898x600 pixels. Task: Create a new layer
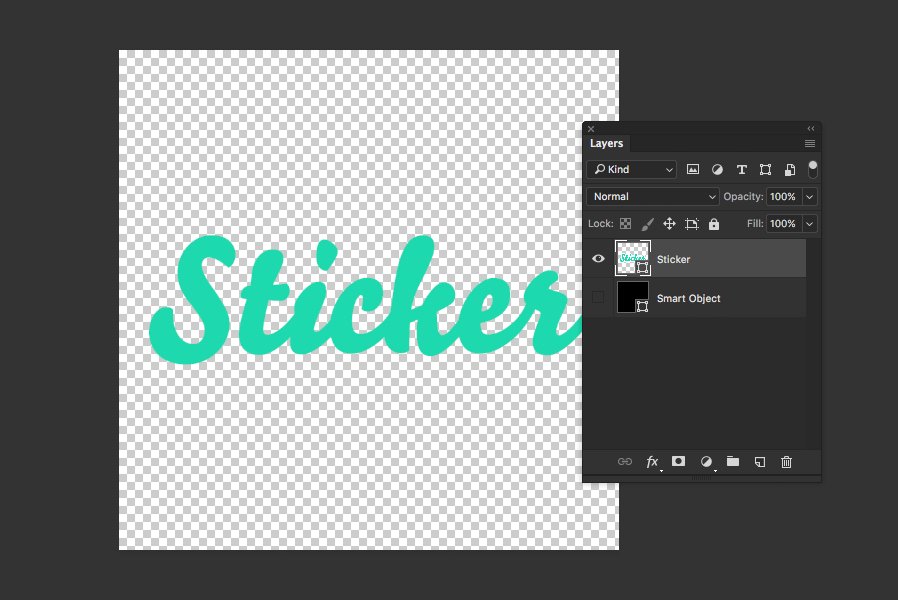(x=760, y=461)
